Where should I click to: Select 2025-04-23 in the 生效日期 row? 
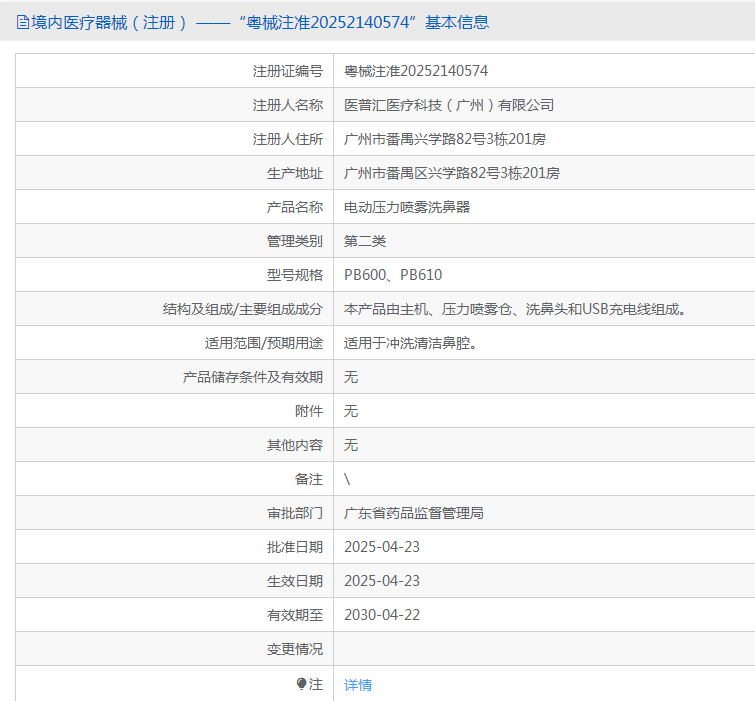coord(382,581)
